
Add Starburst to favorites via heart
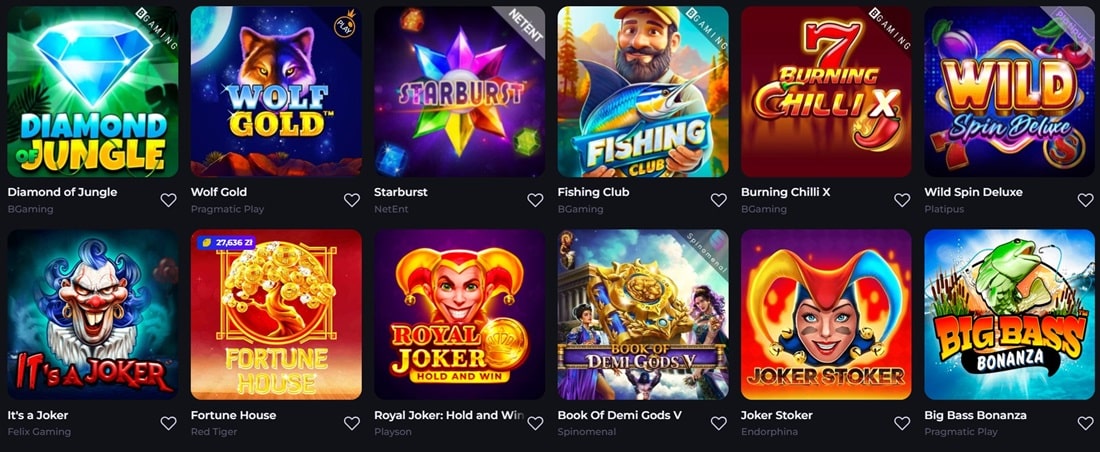(x=535, y=200)
